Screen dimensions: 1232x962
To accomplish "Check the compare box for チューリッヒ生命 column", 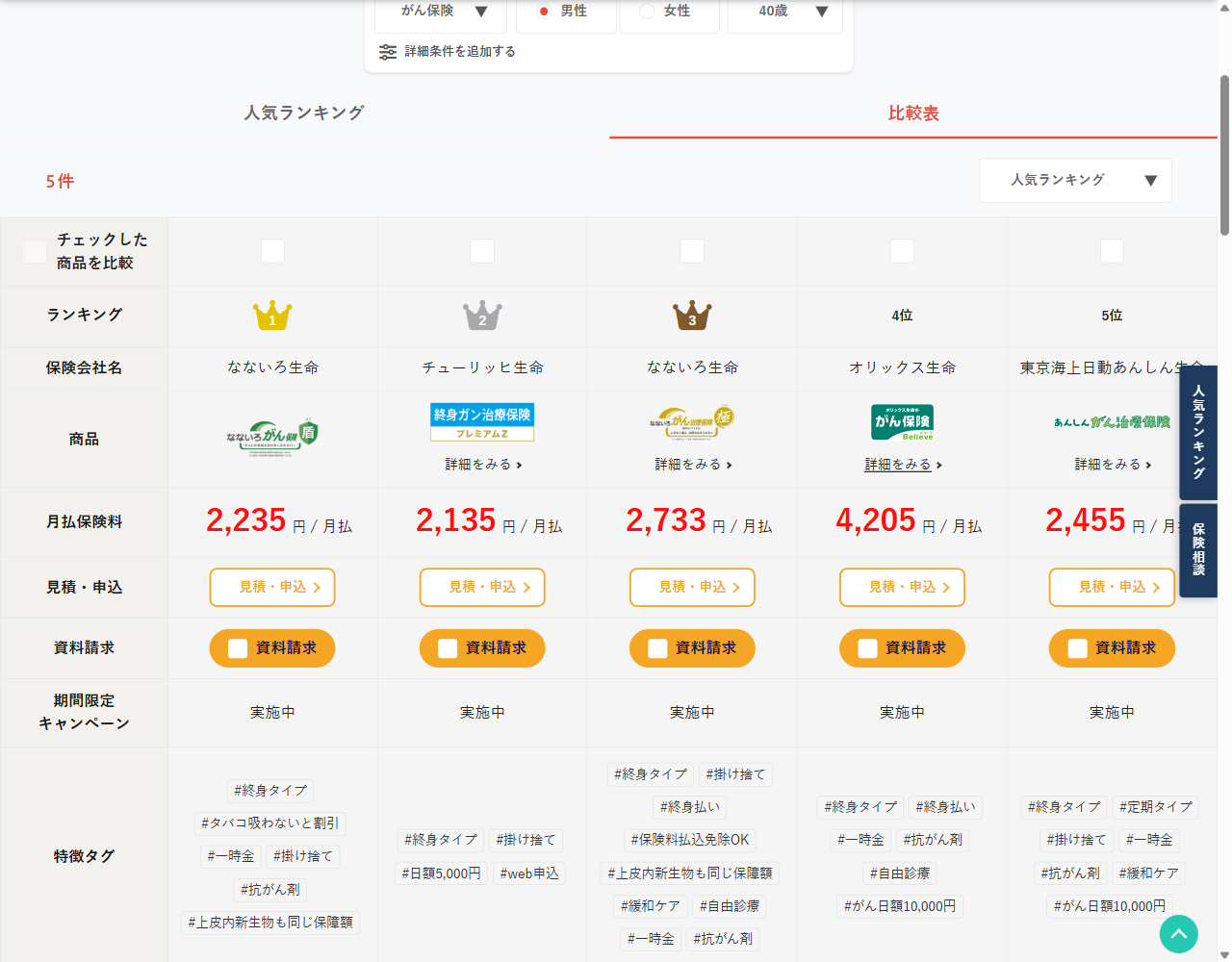I will click(x=482, y=251).
